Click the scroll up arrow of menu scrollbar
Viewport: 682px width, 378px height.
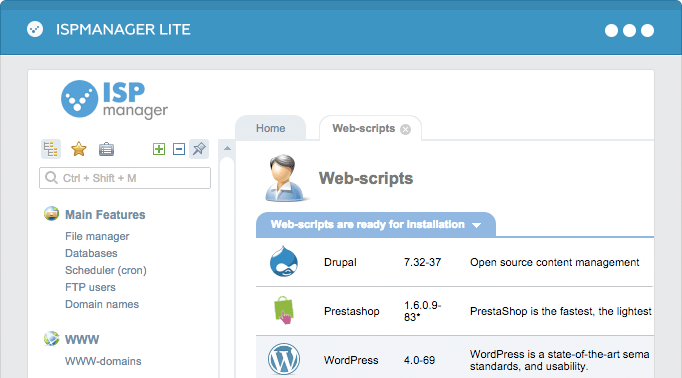click(227, 148)
